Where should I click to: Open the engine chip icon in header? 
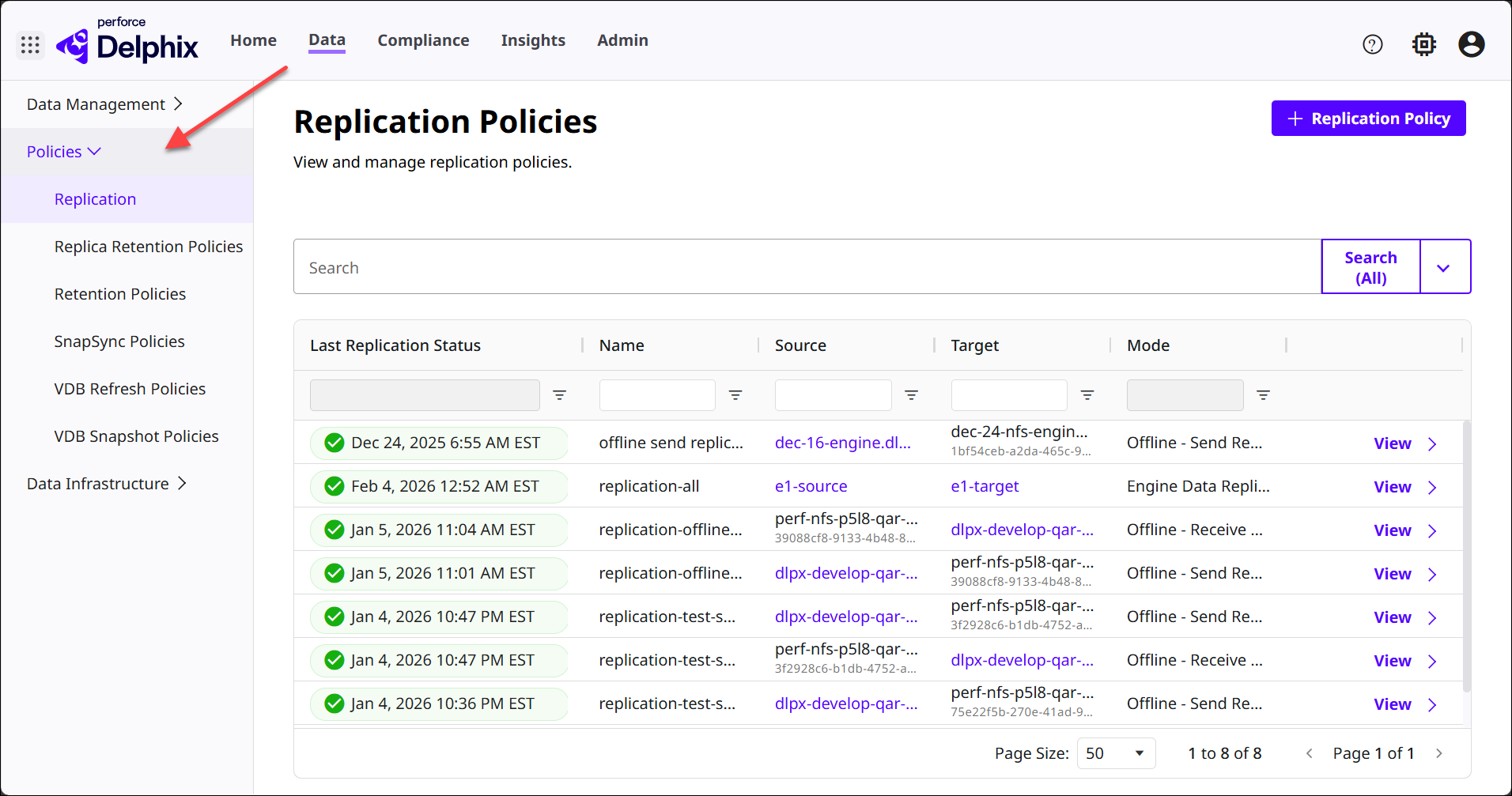[x=1423, y=45]
